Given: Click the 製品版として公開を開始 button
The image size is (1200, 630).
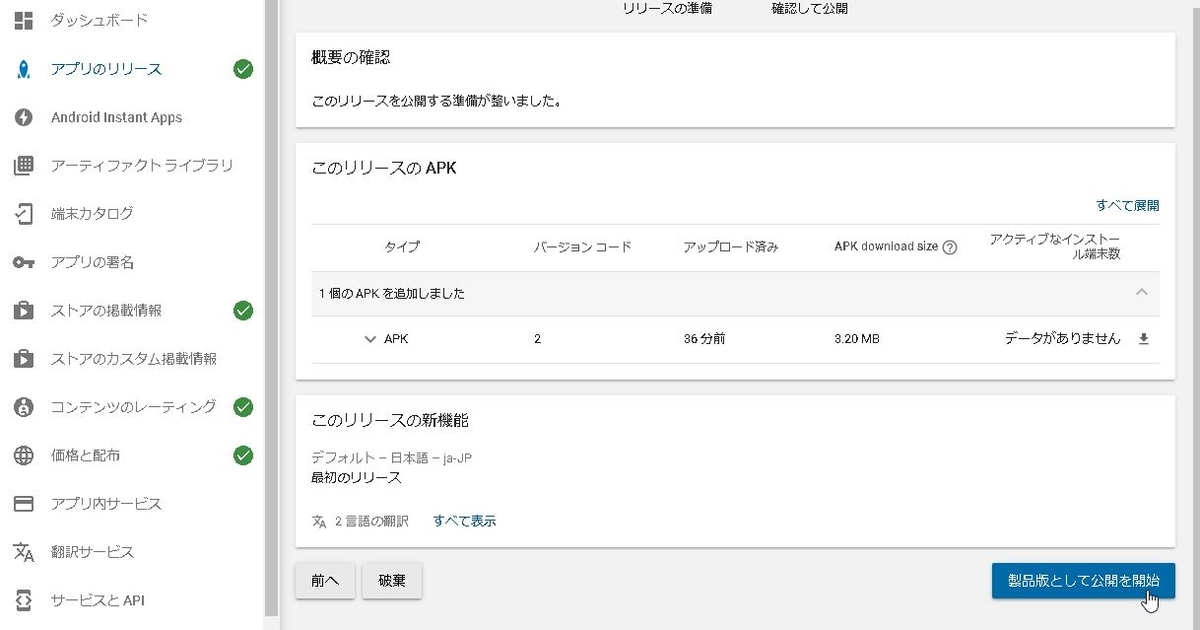Looking at the screenshot, I should (1083, 579).
